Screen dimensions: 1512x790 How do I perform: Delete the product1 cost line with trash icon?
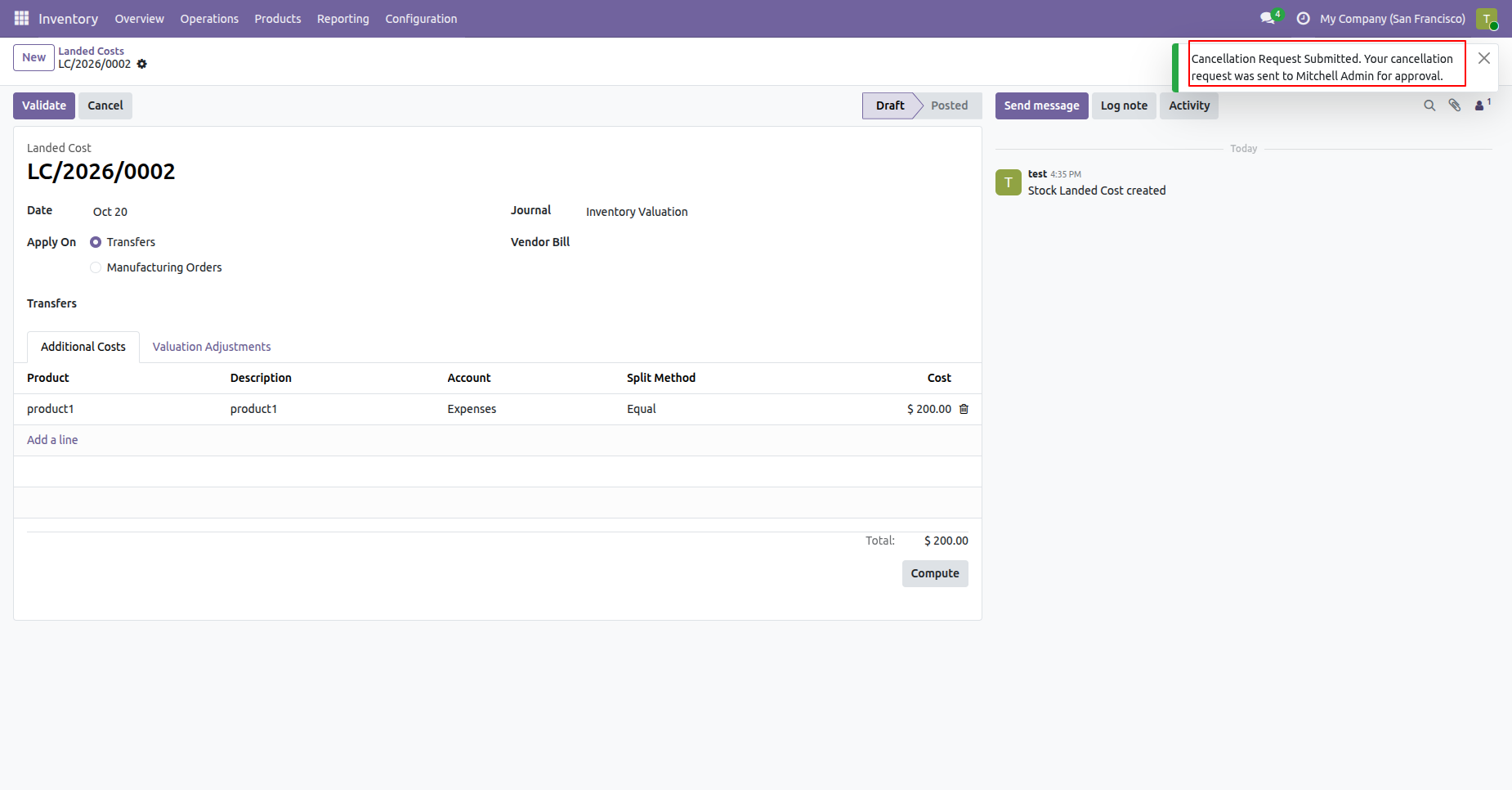click(964, 409)
